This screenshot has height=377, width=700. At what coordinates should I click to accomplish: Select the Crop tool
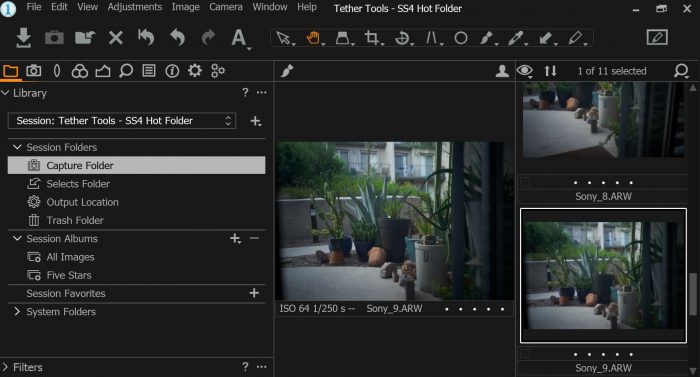pyautogui.click(x=371, y=38)
